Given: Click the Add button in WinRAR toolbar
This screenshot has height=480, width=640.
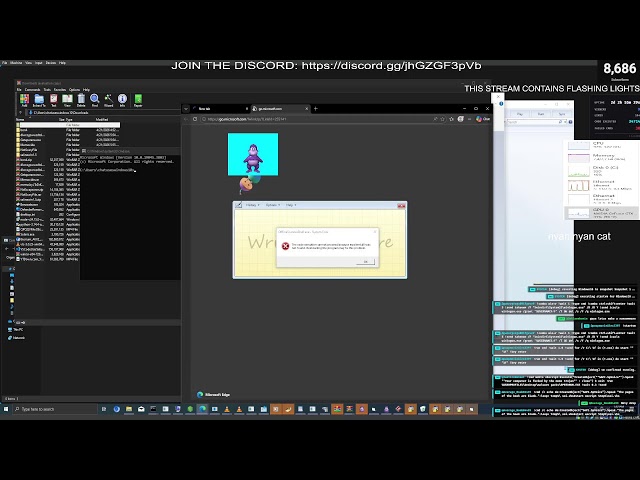Looking at the screenshot, I should [24, 100].
